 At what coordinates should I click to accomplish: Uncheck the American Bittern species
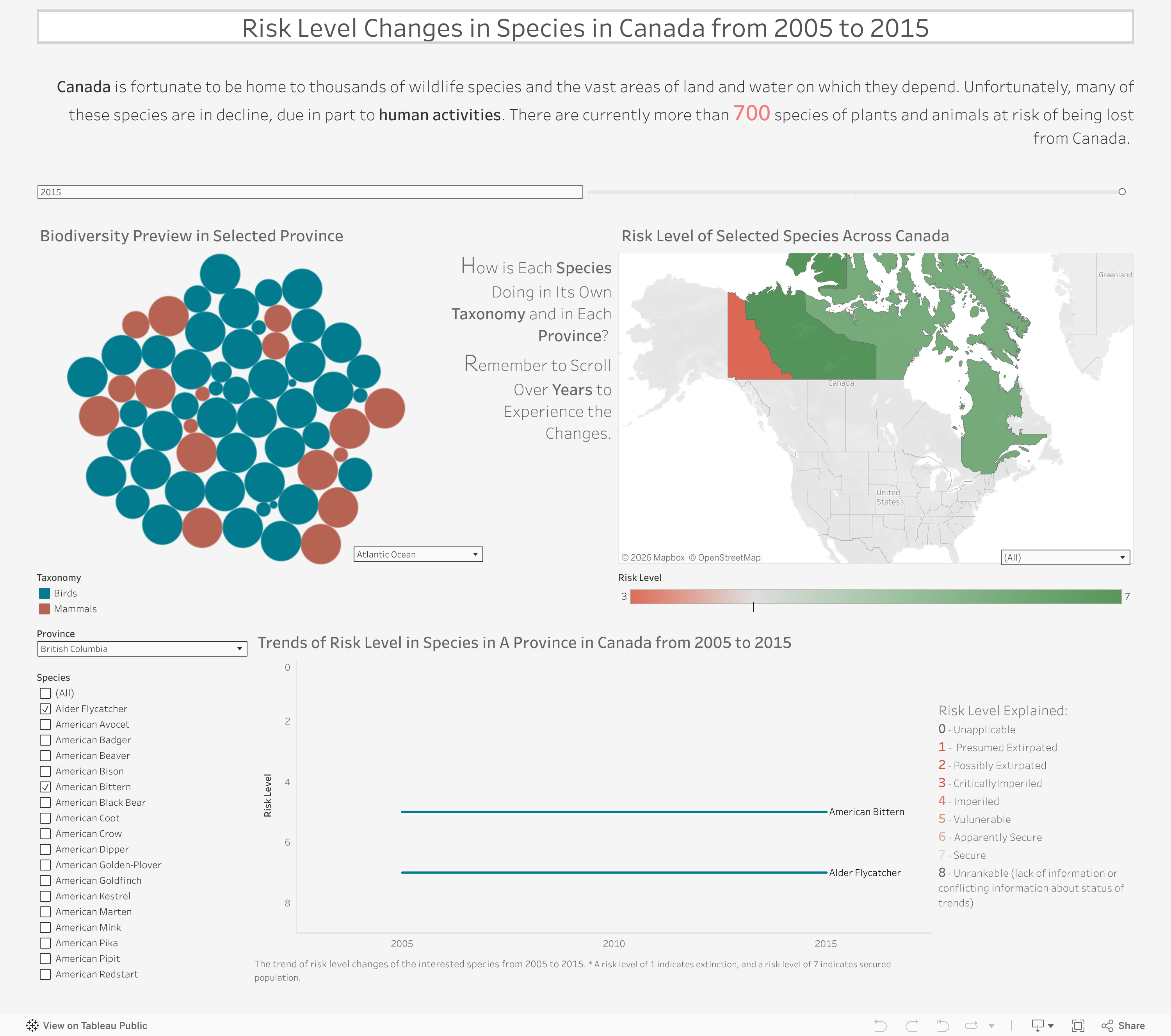[46, 787]
